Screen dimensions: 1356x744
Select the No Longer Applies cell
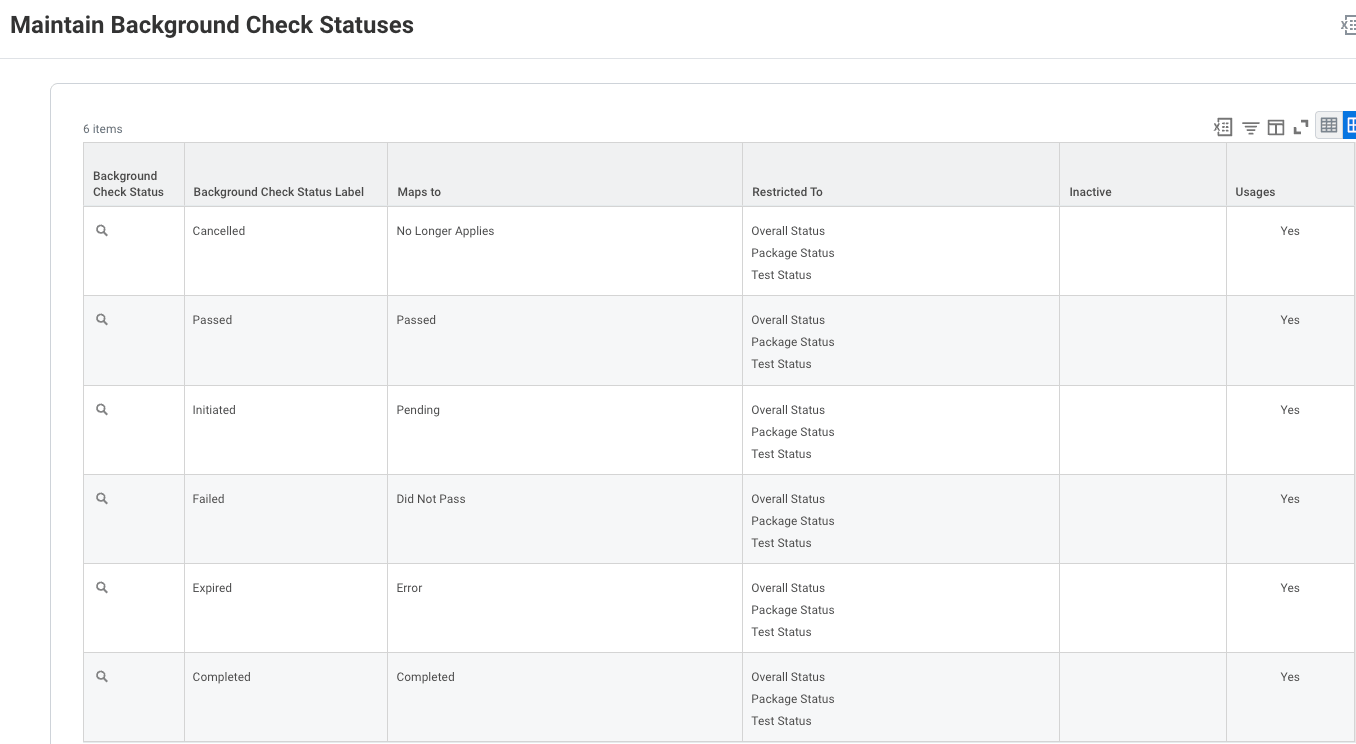445,231
